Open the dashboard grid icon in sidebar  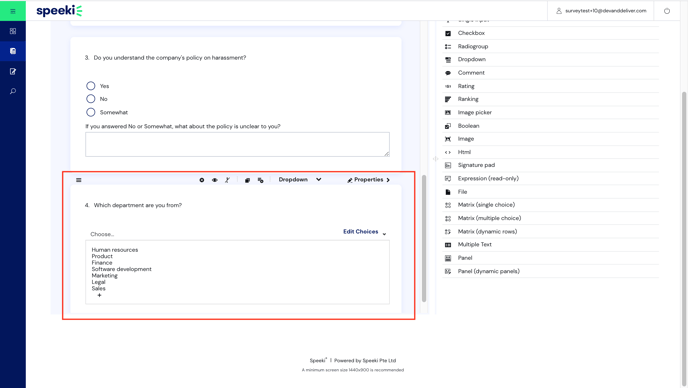(13, 31)
